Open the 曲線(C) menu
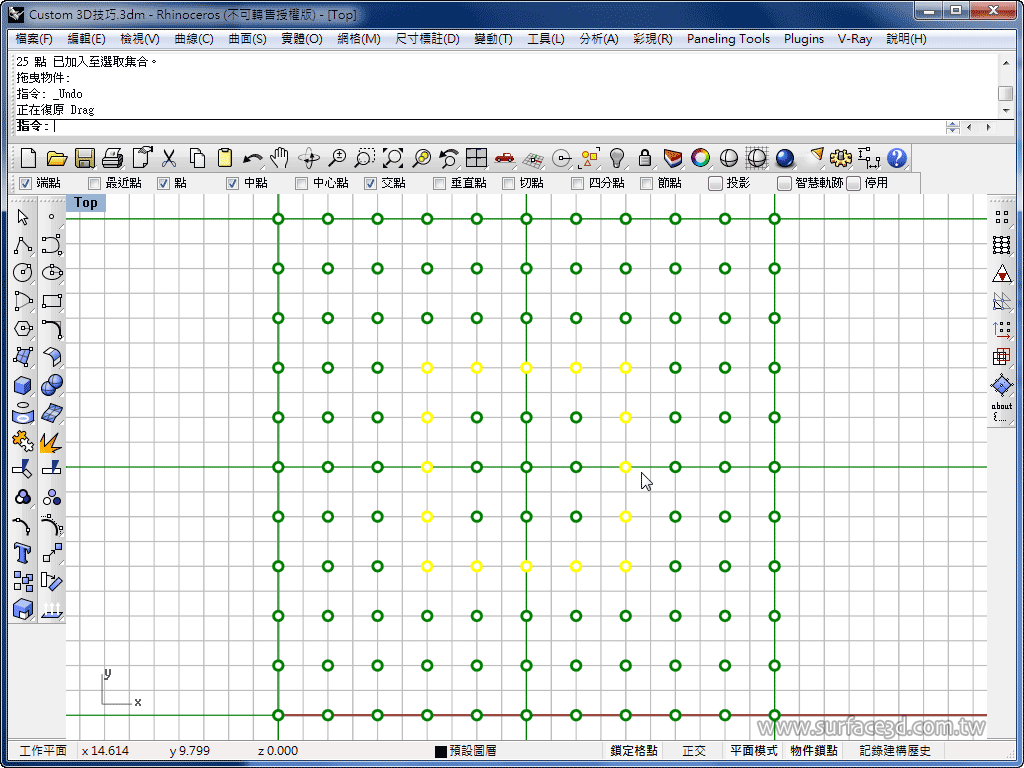The width and height of the screenshot is (1024, 768). [194, 39]
